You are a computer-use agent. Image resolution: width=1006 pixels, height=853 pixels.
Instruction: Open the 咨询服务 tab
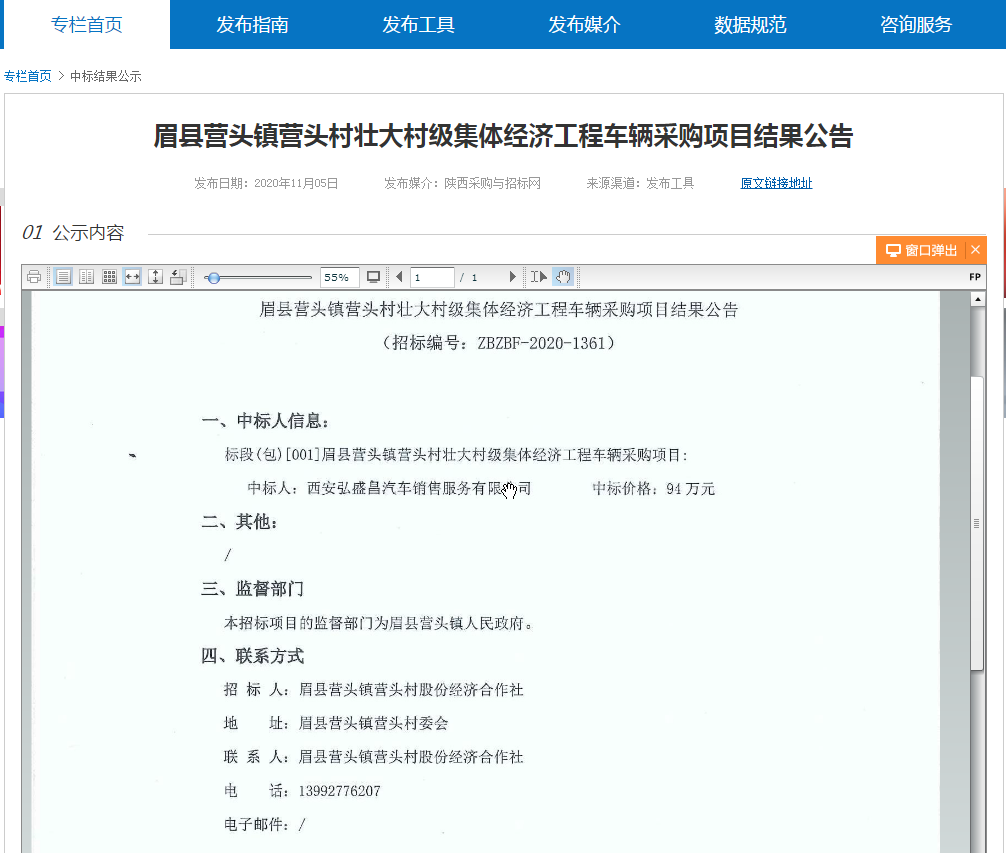click(916, 24)
